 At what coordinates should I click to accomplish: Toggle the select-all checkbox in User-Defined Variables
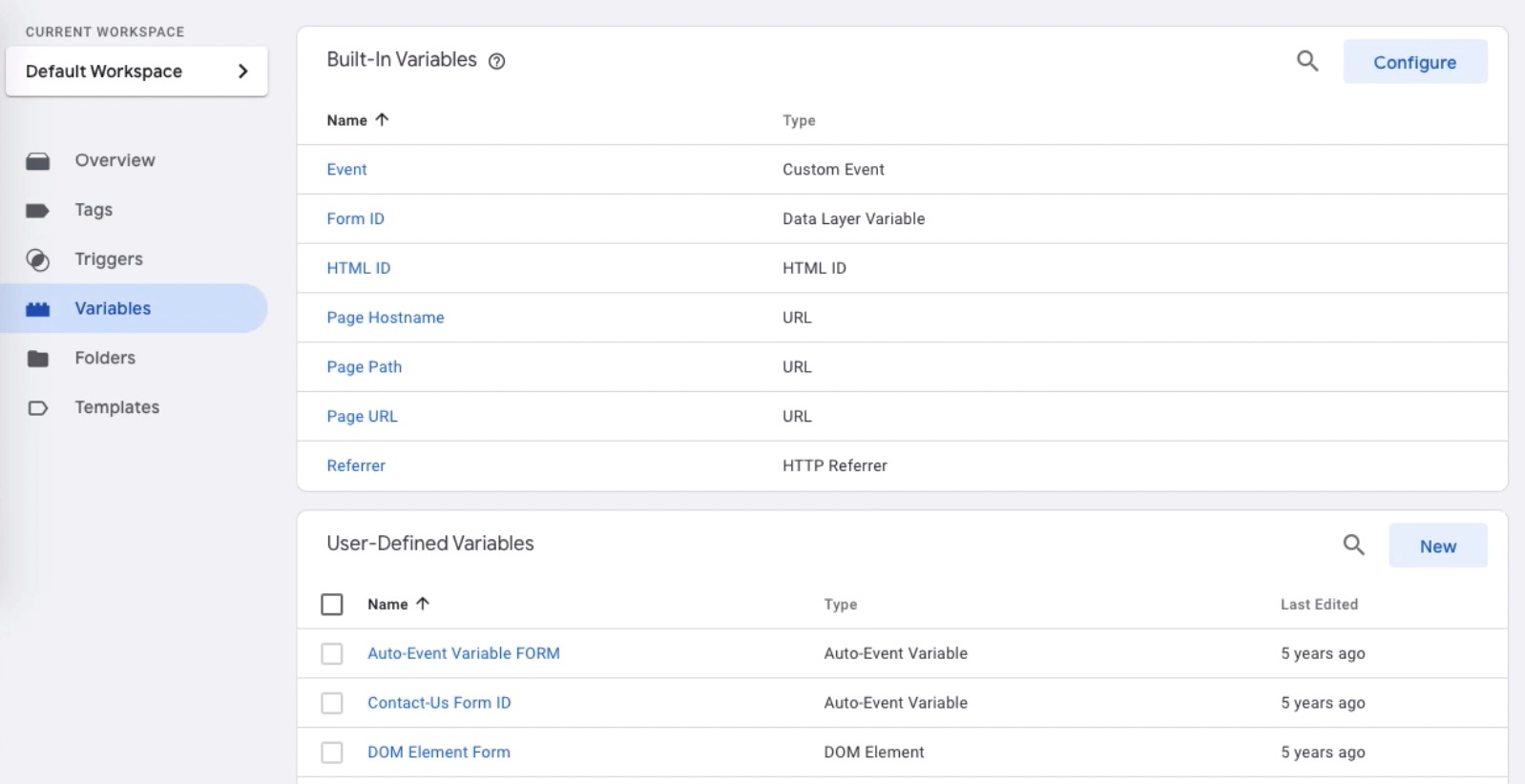point(332,605)
